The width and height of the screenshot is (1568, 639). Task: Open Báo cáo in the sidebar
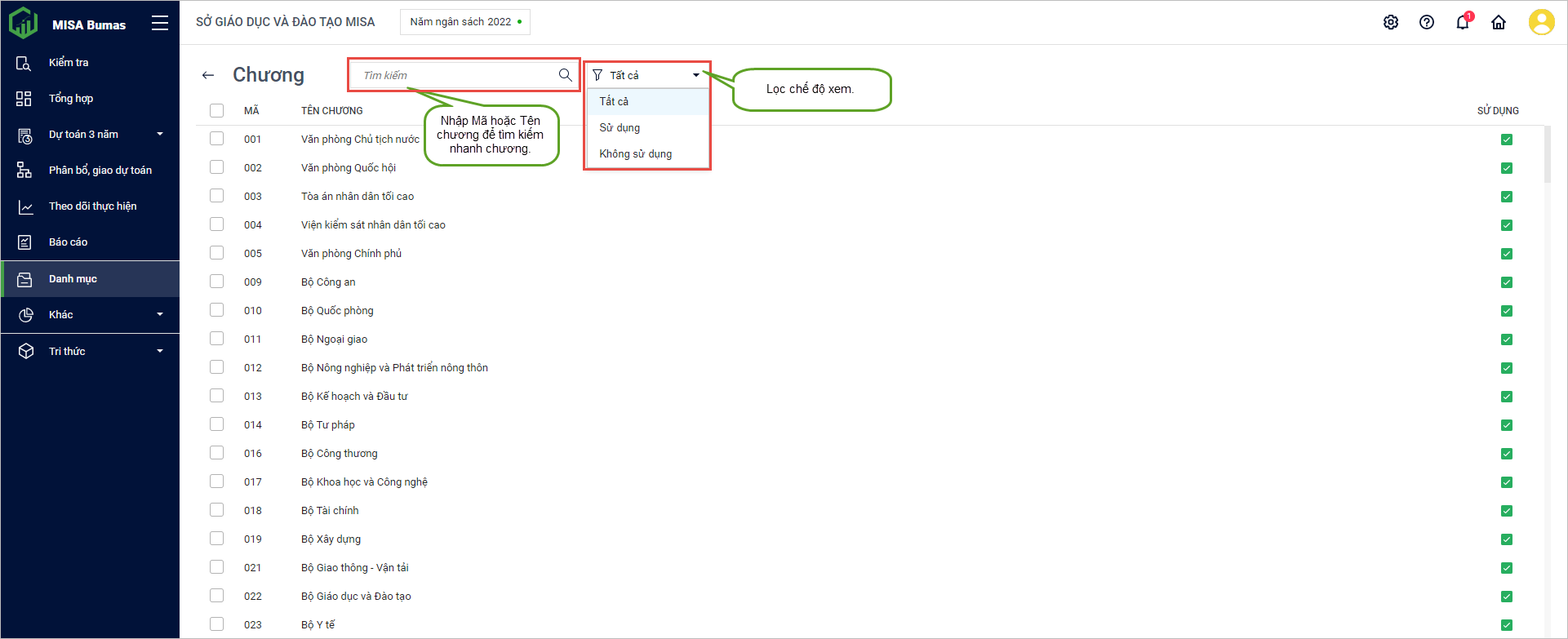68,242
